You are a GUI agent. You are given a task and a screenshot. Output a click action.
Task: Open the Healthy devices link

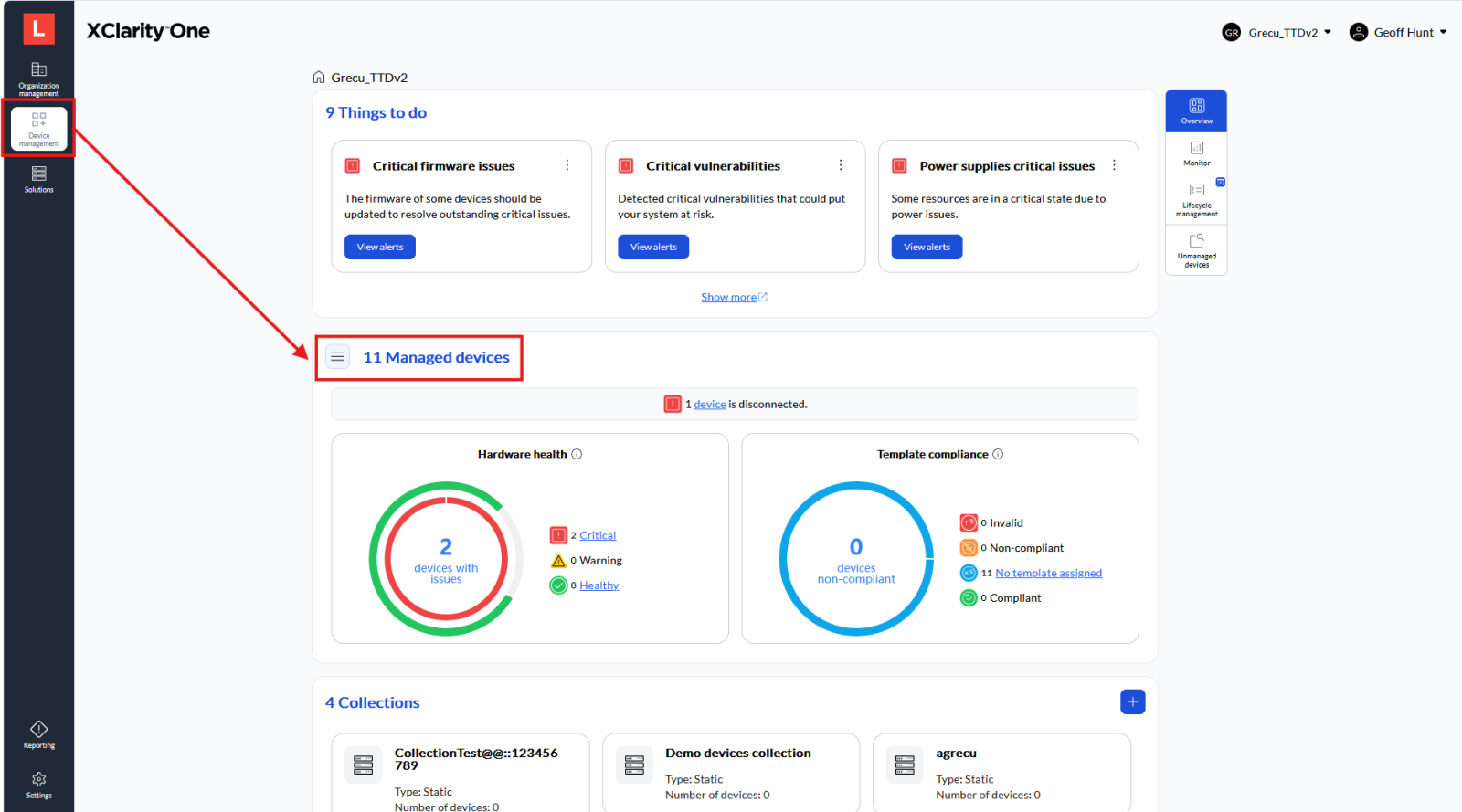(x=599, y=585)
